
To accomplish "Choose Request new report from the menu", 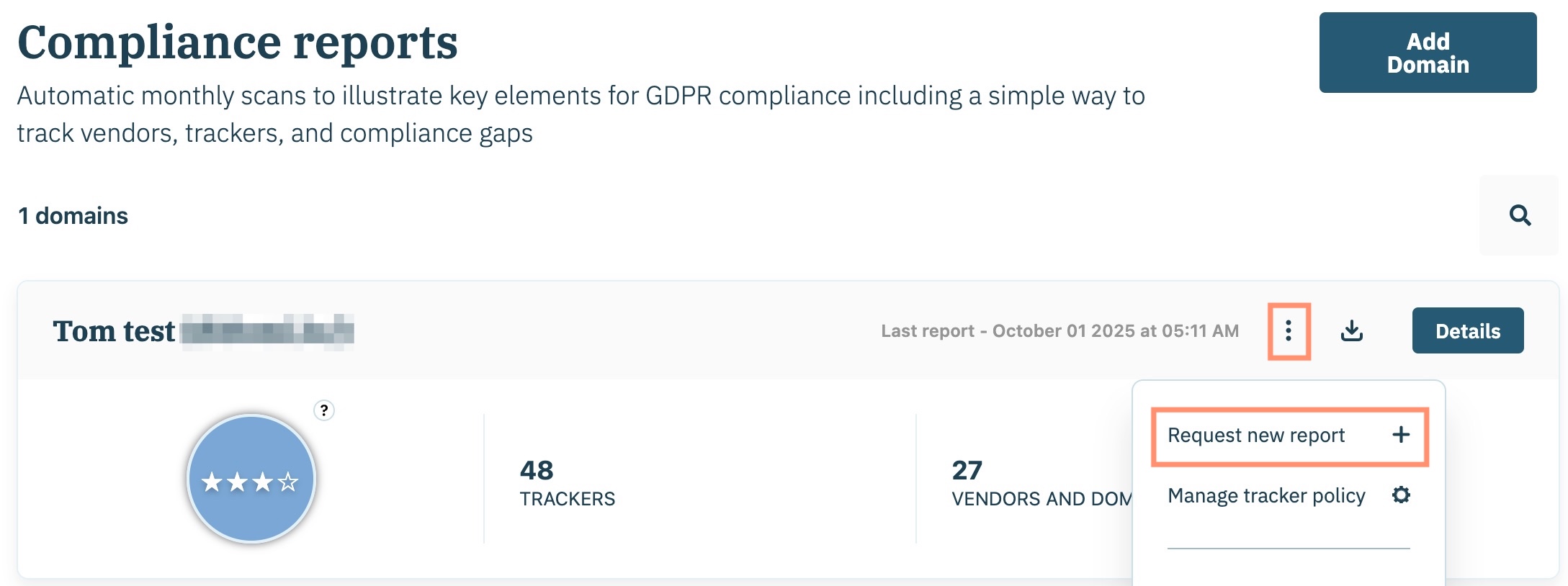I will click(1256, 436).
